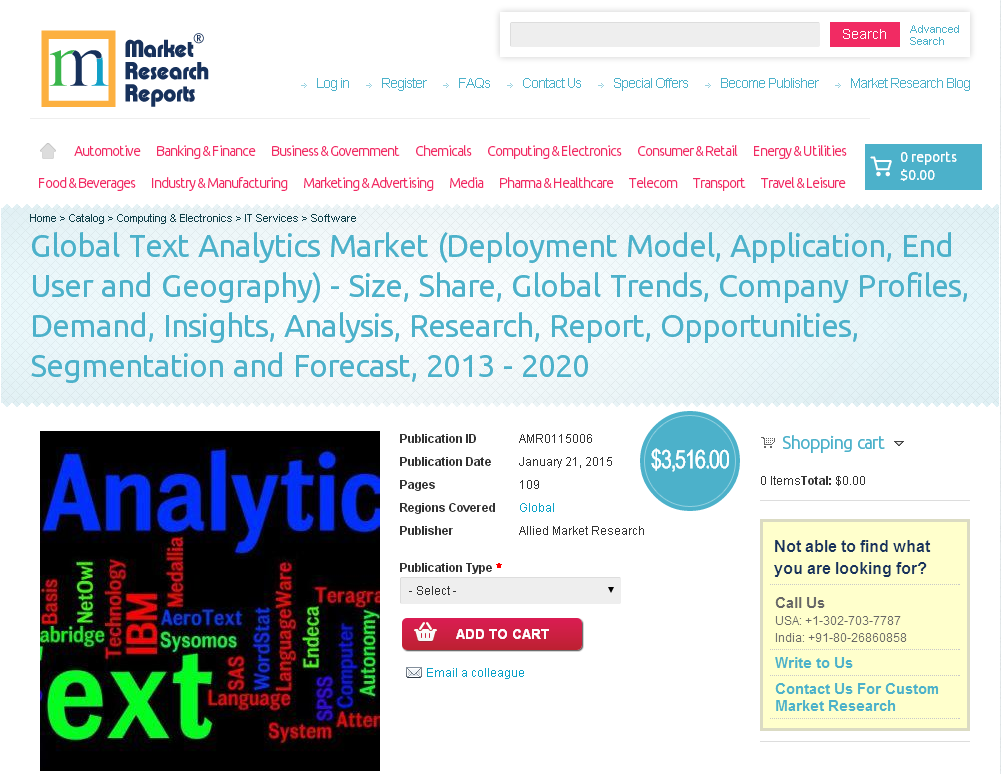Click the envelope icon beside Email a colleague
The image size is (1001, 774).
click(414, 672)
